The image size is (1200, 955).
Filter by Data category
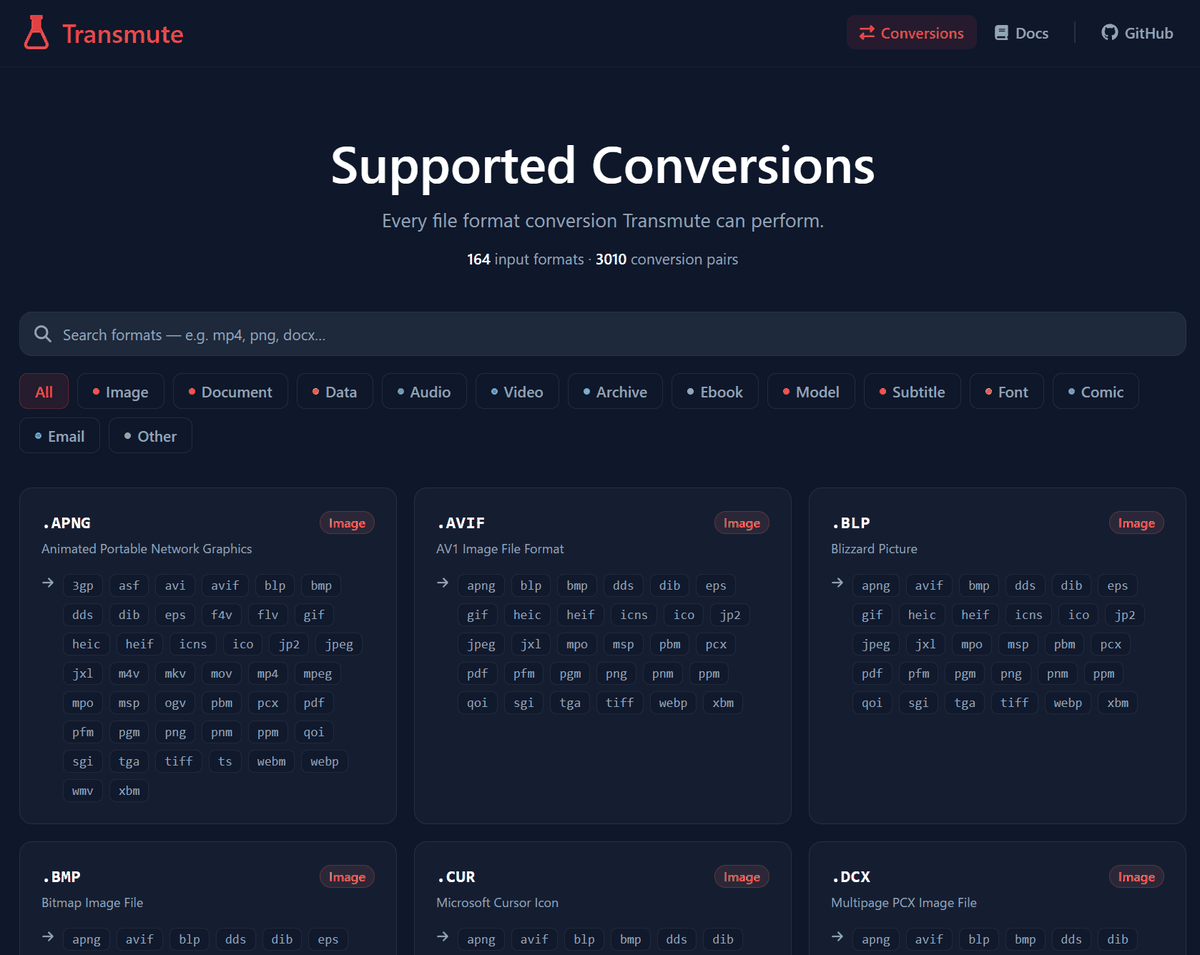coord(334,392)
